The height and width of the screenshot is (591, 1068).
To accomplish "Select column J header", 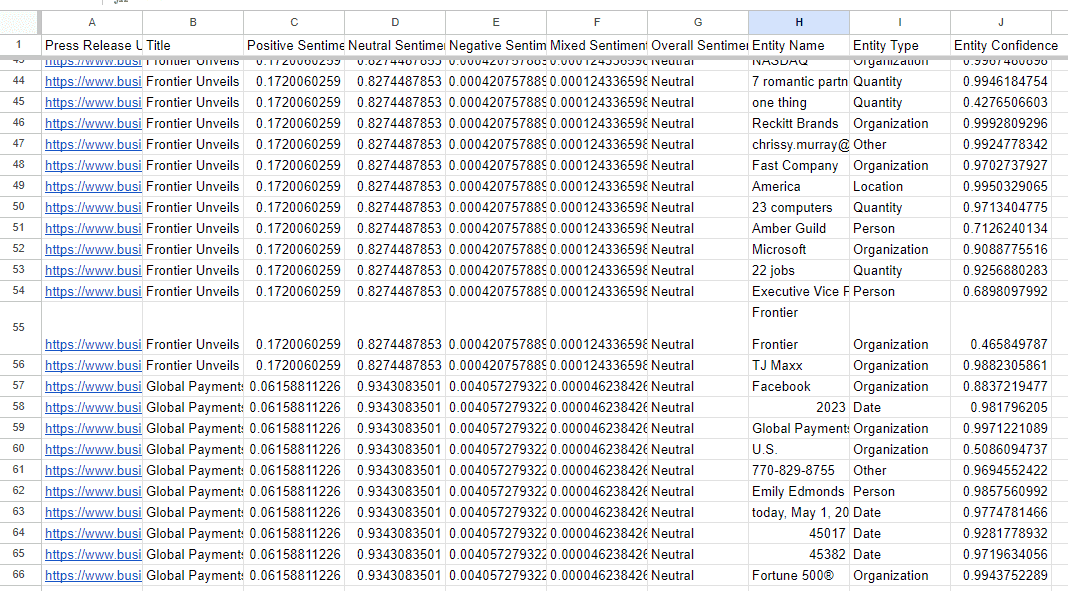I will pyautogui.click(x=1001, y=22).
